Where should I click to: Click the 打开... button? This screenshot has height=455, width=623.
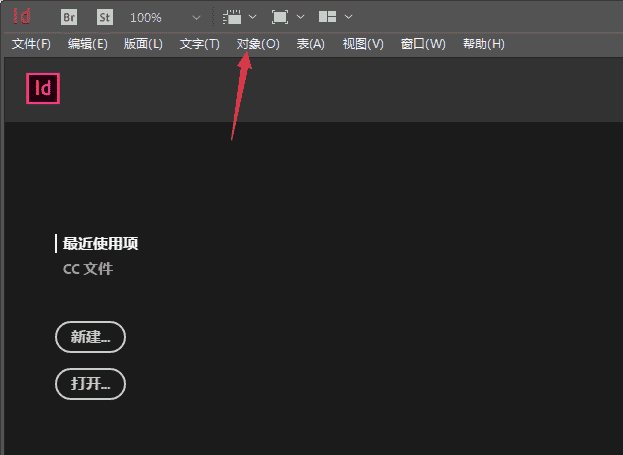tap(91, 384)
